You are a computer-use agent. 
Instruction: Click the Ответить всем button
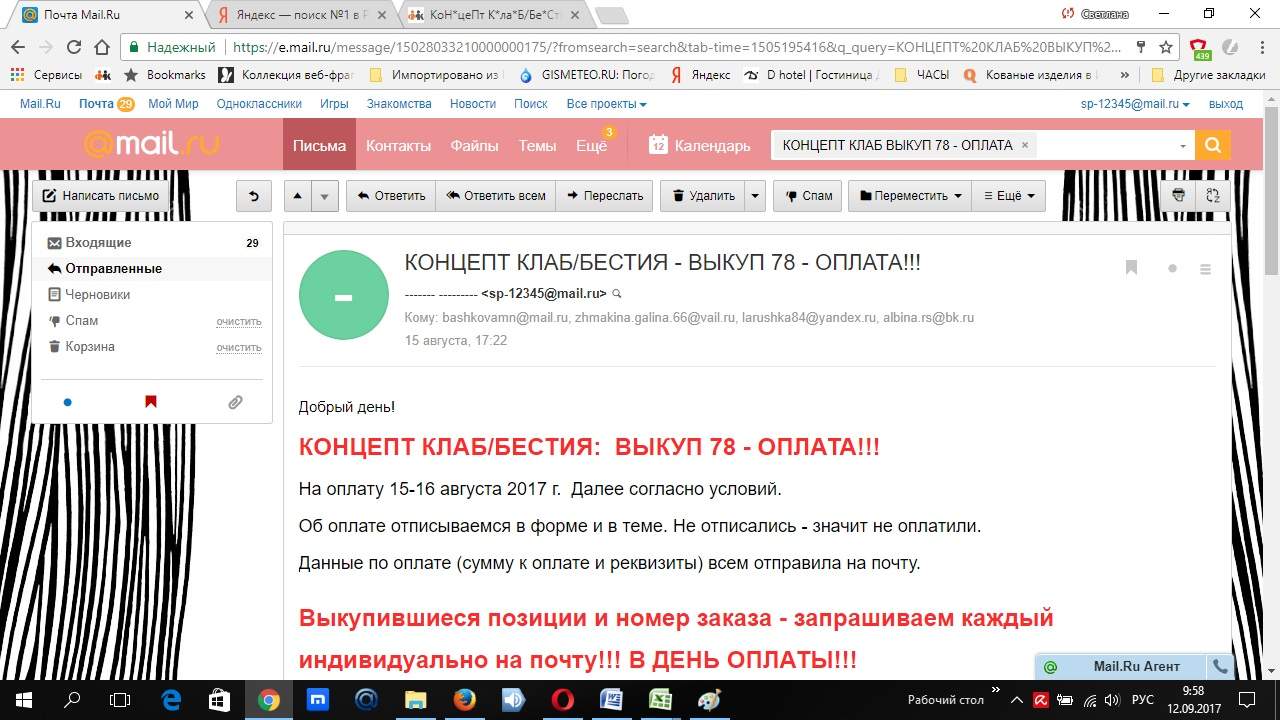point(496,196)
